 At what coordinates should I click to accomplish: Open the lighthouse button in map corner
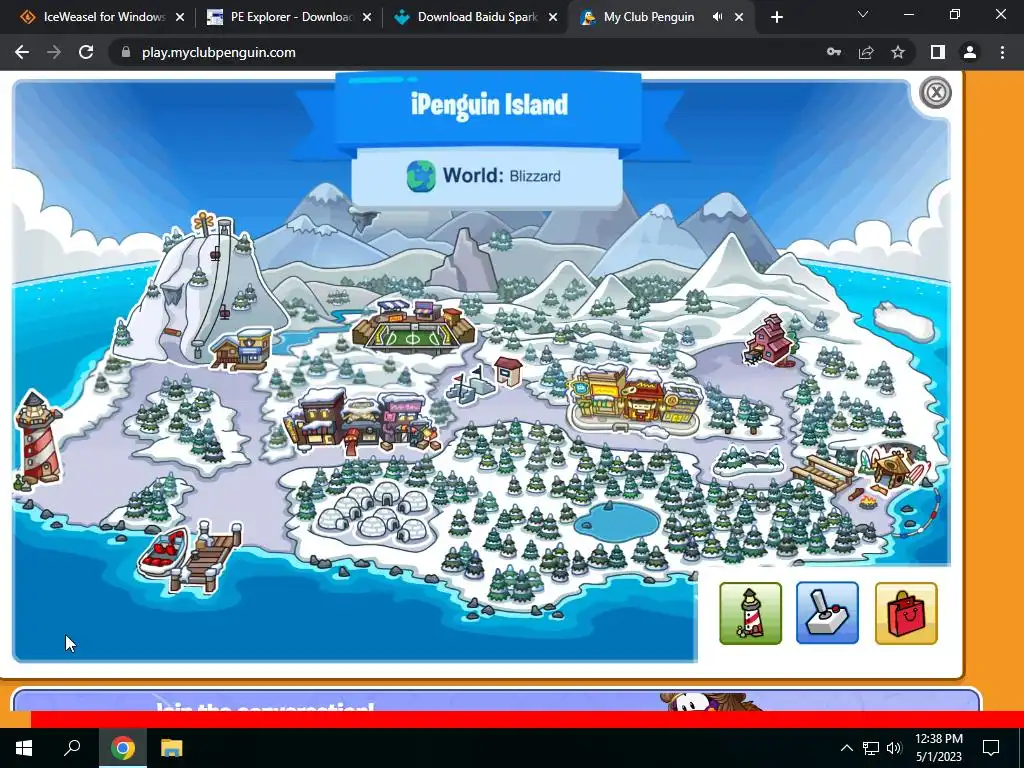click(x=750, y=613)
